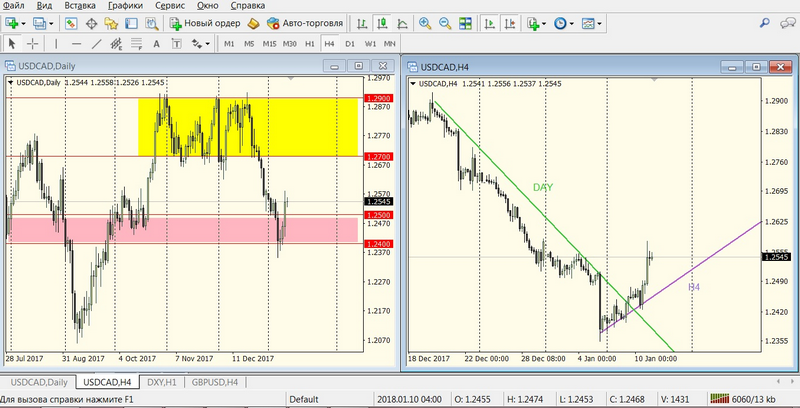This screenshot has width=800, height=408.
Task: Select the D1 timeframe button
Action: point(349,44)
